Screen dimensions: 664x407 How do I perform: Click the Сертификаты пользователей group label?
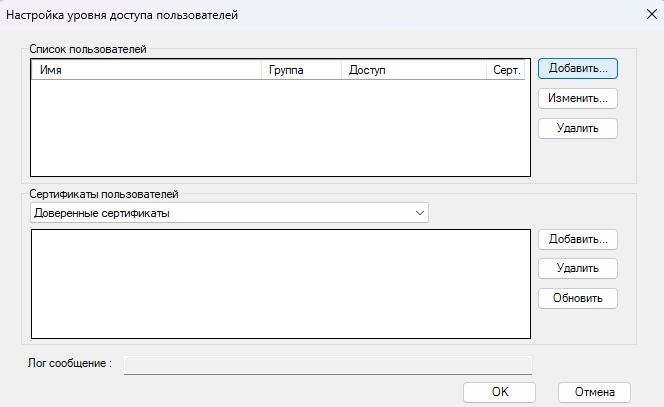pos(103,194)
